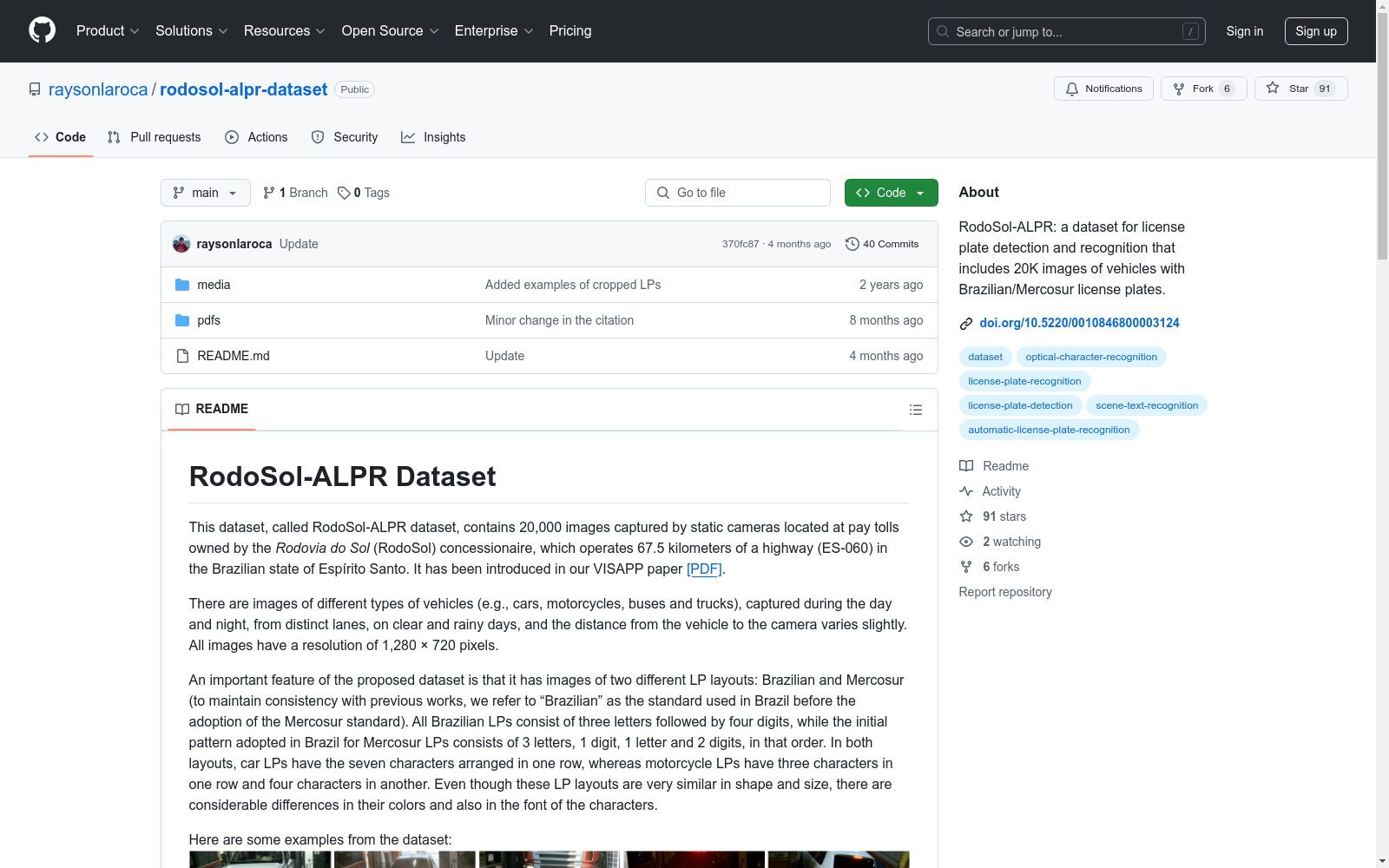Click the tag icon next to Tags
This screenshot has height=868, width=1389.
(x=344, y=193)
